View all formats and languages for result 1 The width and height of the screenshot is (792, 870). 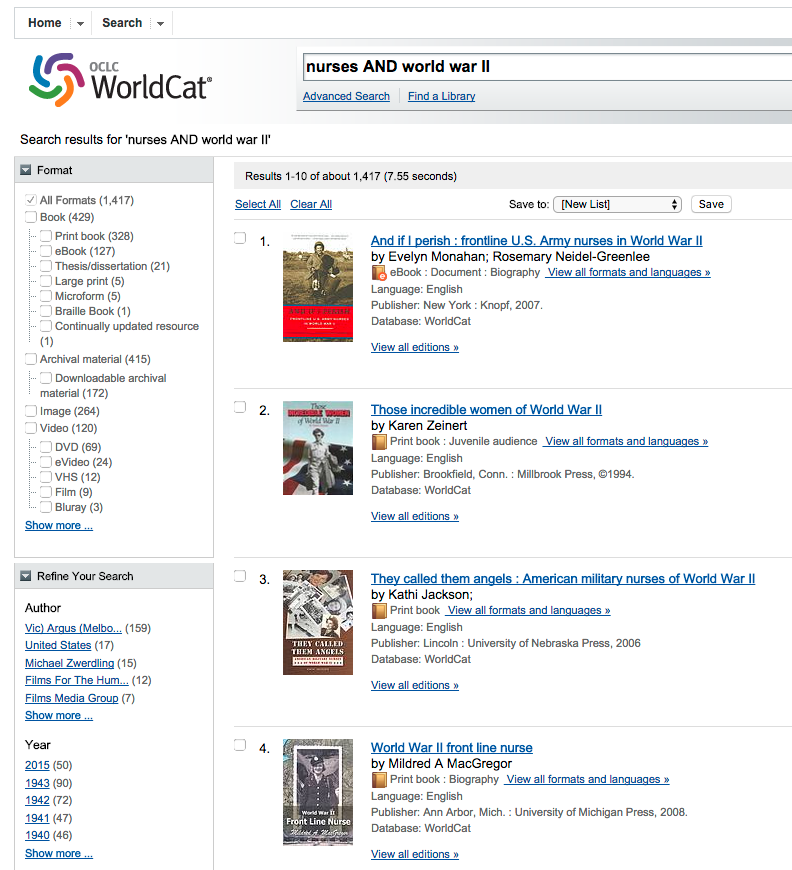pyautogui.click(x=628, y=272)
